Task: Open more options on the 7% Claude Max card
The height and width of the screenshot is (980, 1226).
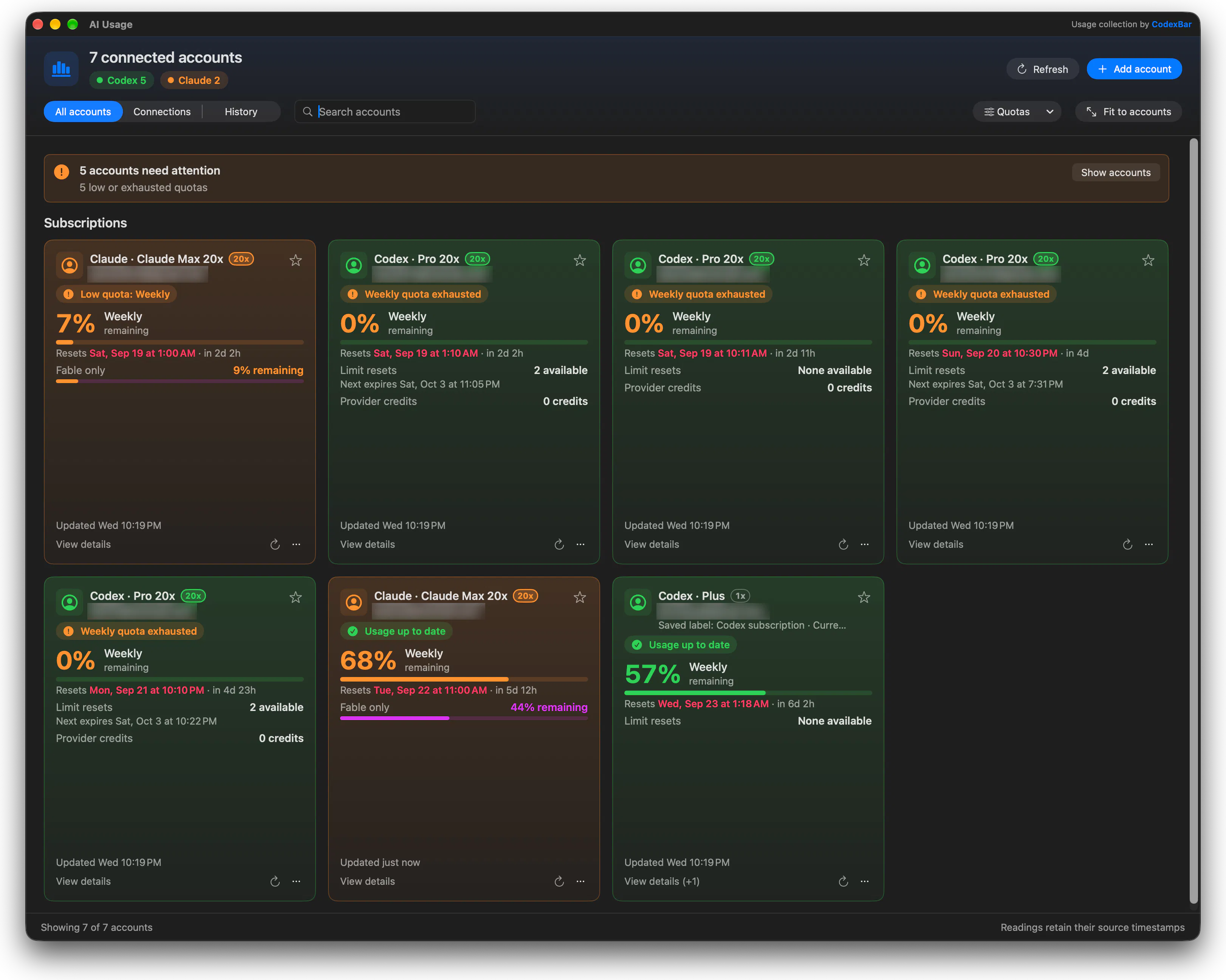Action: click(296, 544)
